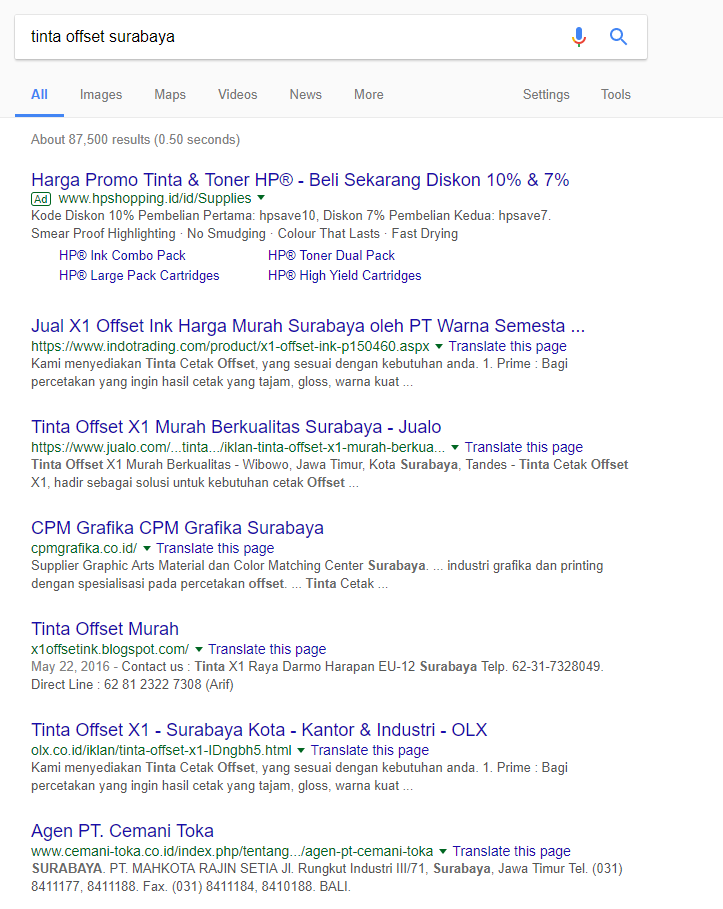Click the www.hpshopping.id/id/Supplies URL text

155,198
